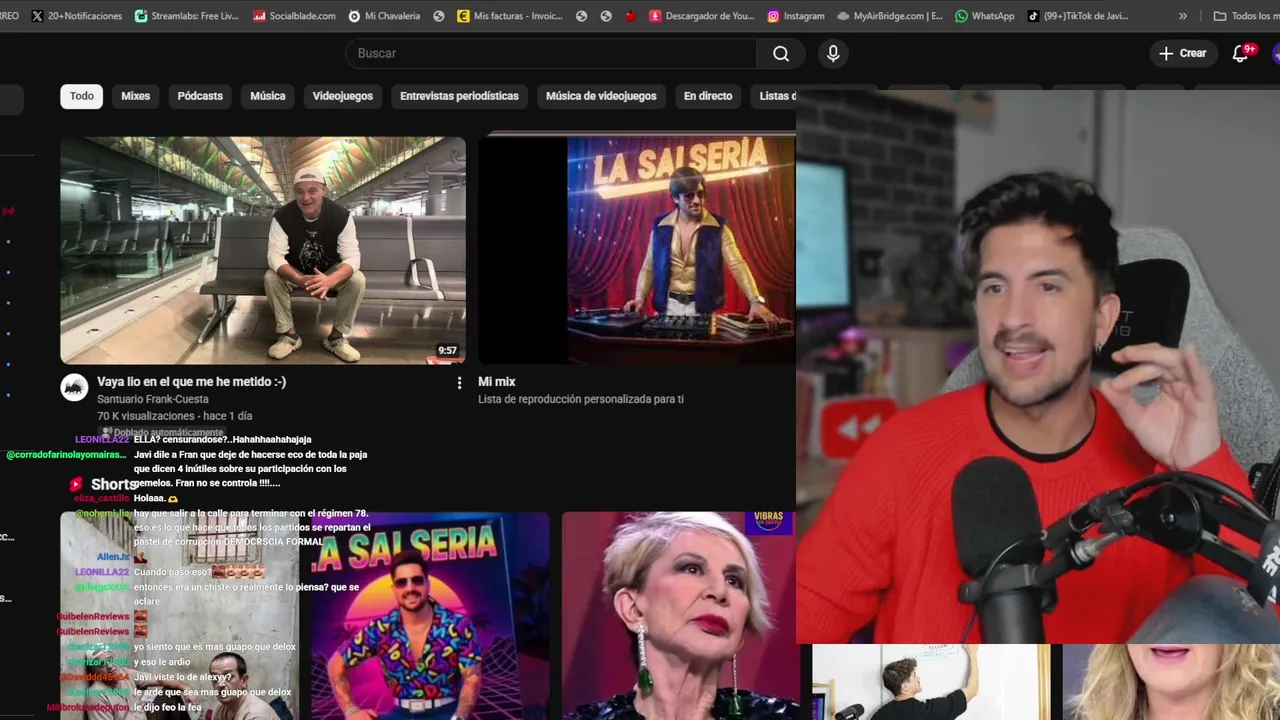Open thumbnail of man writing on whiteboard
This screenshot has width=1280, height=720.
(x=931, y=682)
